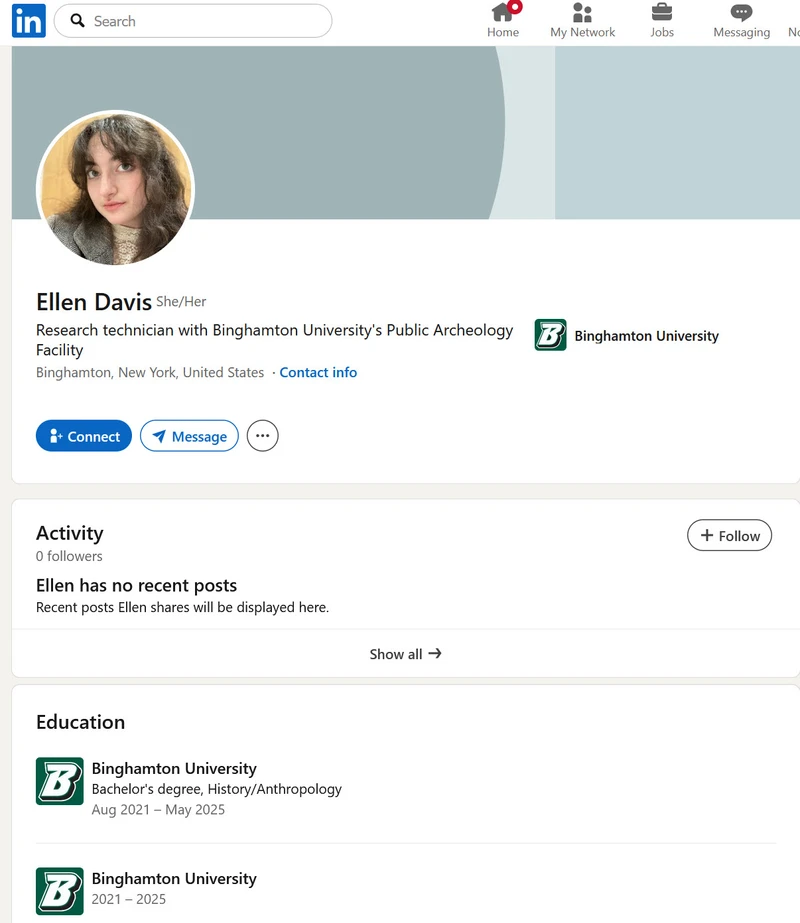
Task: Open the Home feed icon
Action: click(503, 12)
